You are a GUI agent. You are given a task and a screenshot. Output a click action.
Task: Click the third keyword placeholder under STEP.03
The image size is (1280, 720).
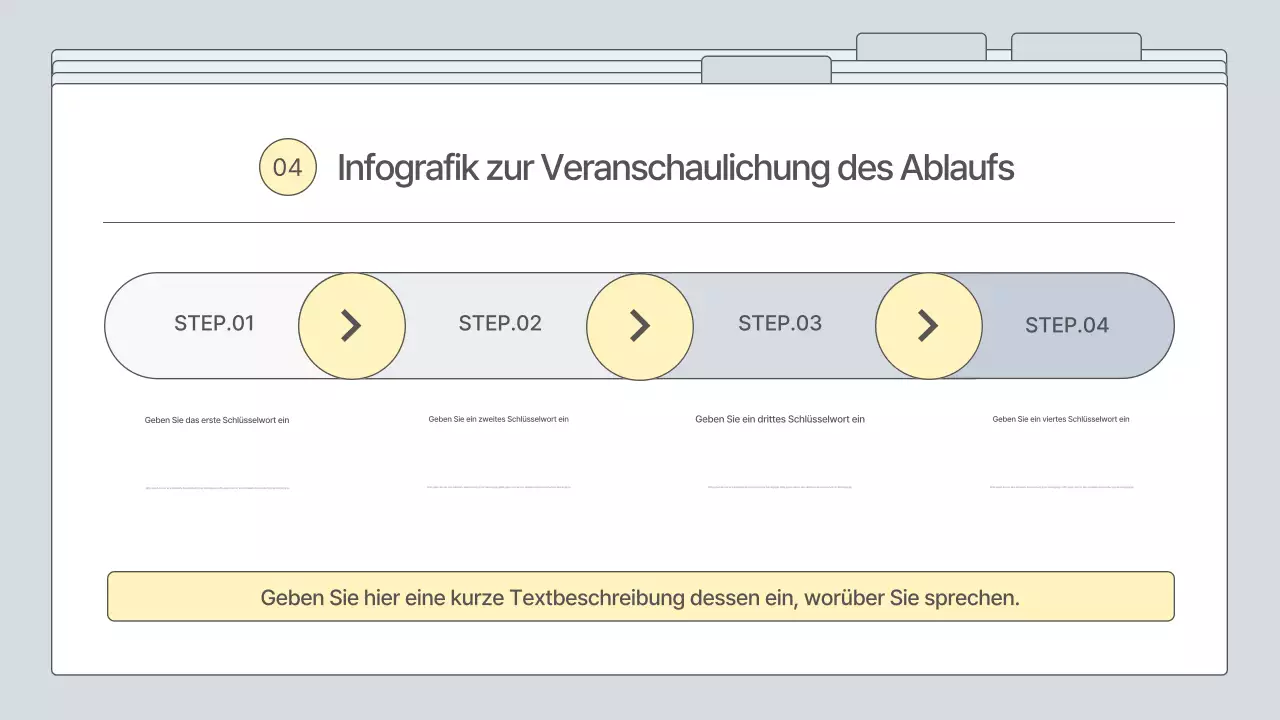[x=780, y=419]
